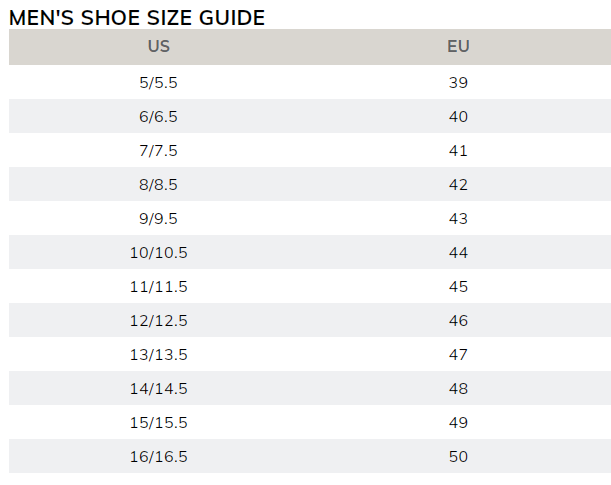Pick the EU size 49 cell
Screen dimensions: 611x485
pos(458,423)
